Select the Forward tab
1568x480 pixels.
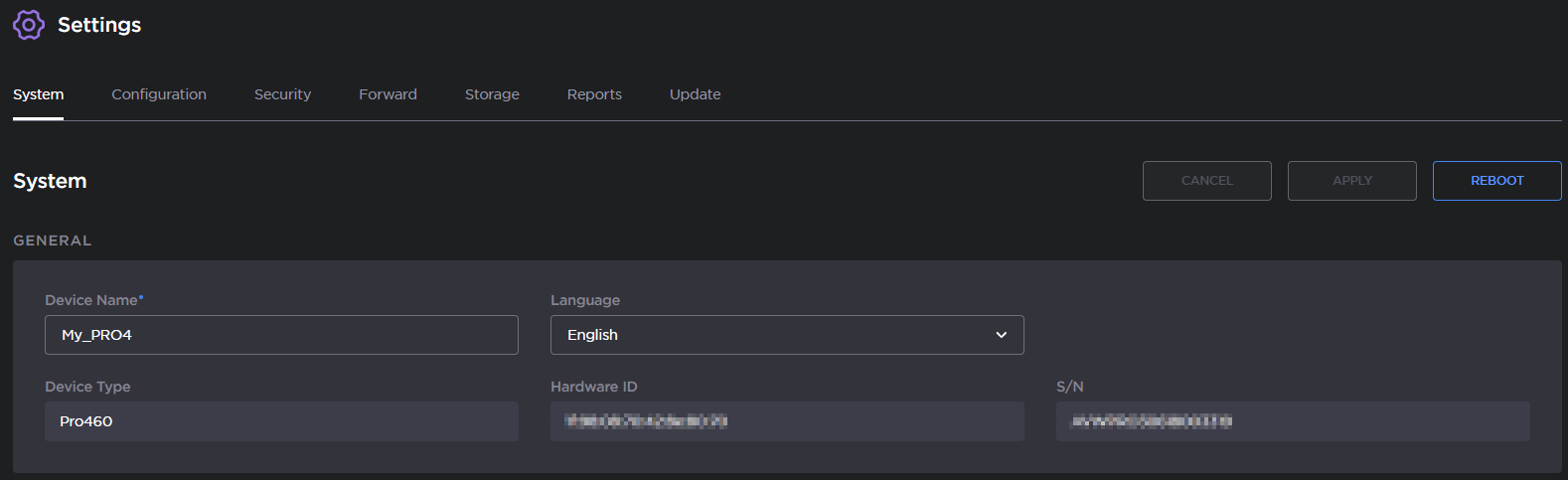pos(388,94)
